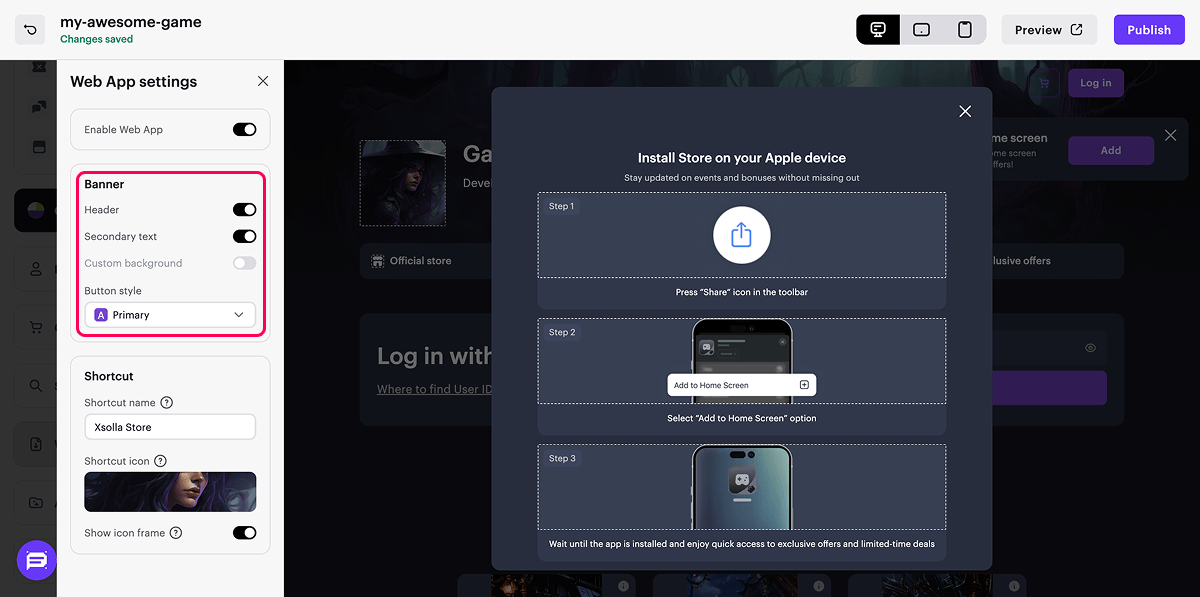Viewport: 1200px width, 597px height.
Task: Click the 'Install Store on your Apple device' heading
Action: tap(742, 158)
